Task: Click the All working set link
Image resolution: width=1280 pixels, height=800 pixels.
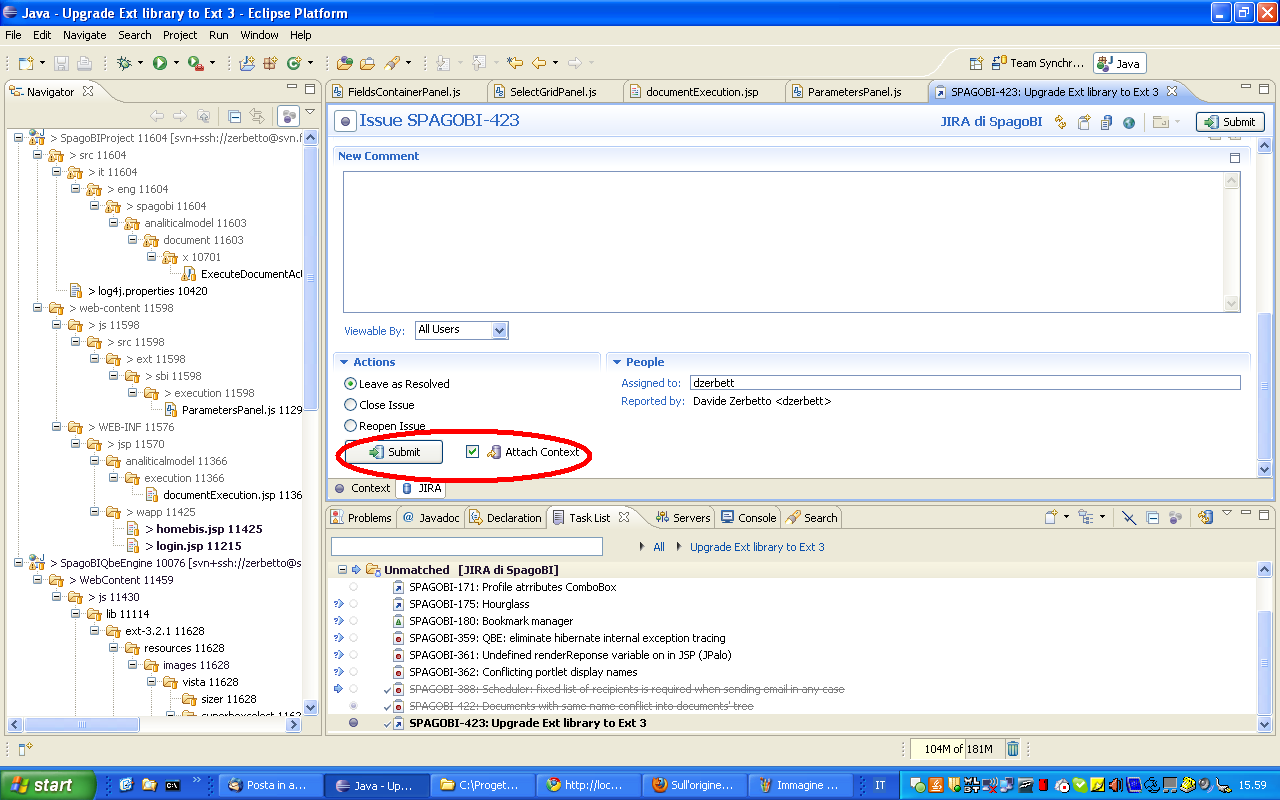Action: click(x=659, y=547)
